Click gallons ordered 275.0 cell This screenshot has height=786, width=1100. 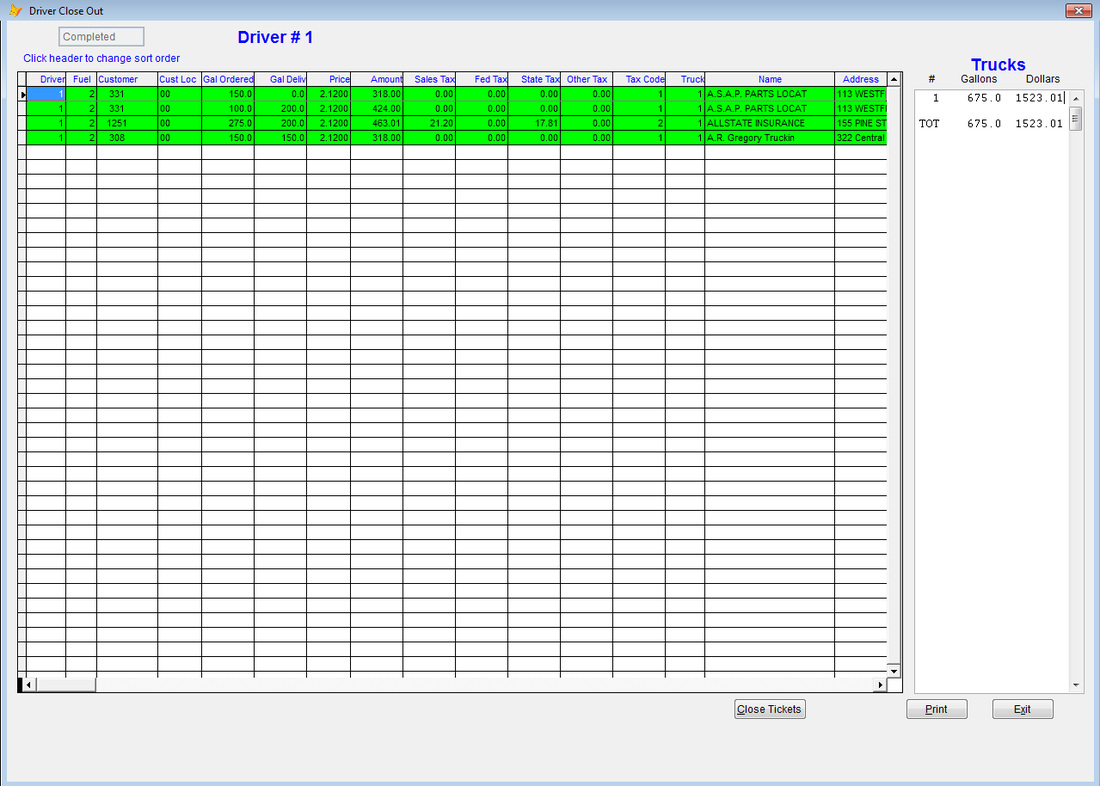(x=228, y=123)
